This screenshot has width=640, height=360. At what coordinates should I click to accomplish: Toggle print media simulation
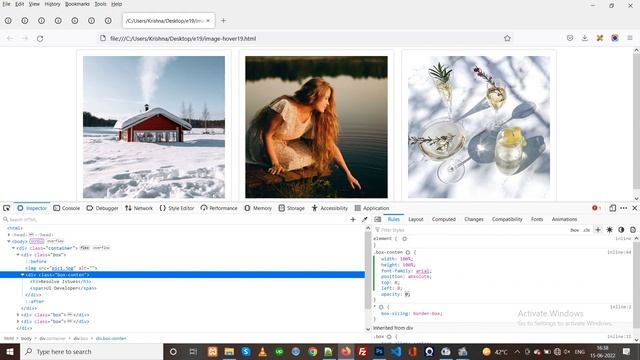click(x=633, y=230)
